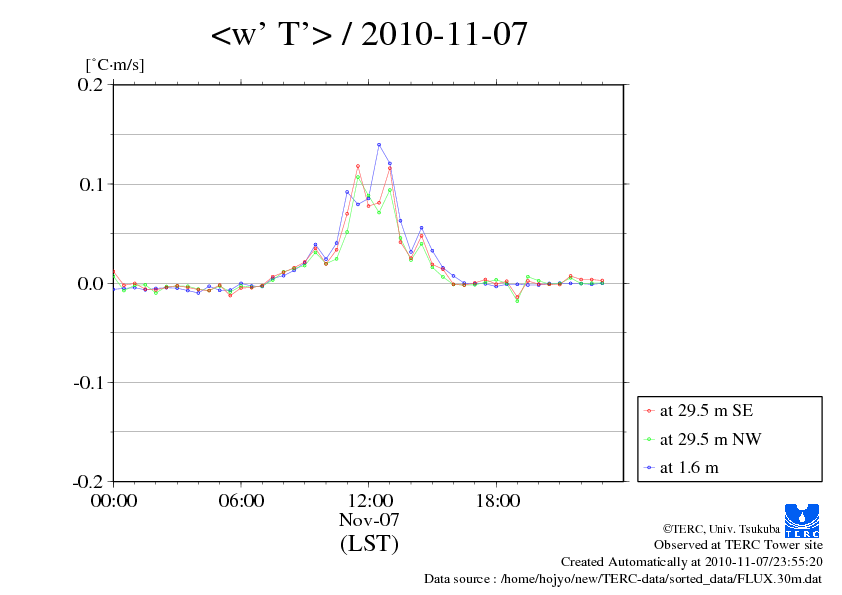This screenshot has width=842, height=595.
Task: Click the (LST) timezone label
Action: pos(369,544)
